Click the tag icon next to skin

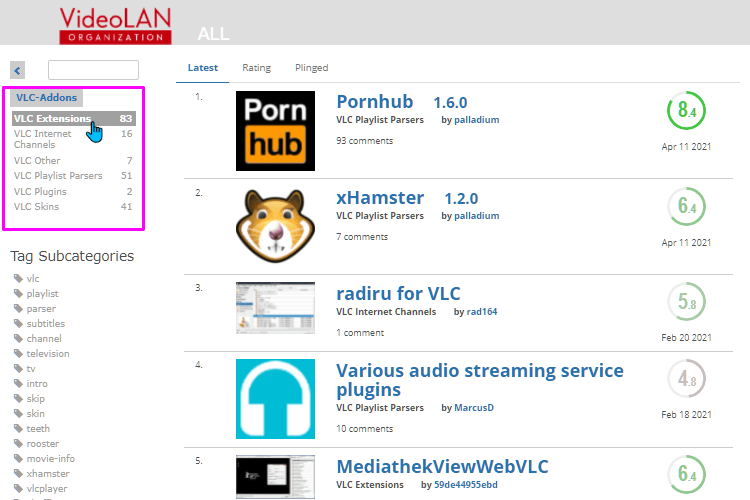coord(19,413)
